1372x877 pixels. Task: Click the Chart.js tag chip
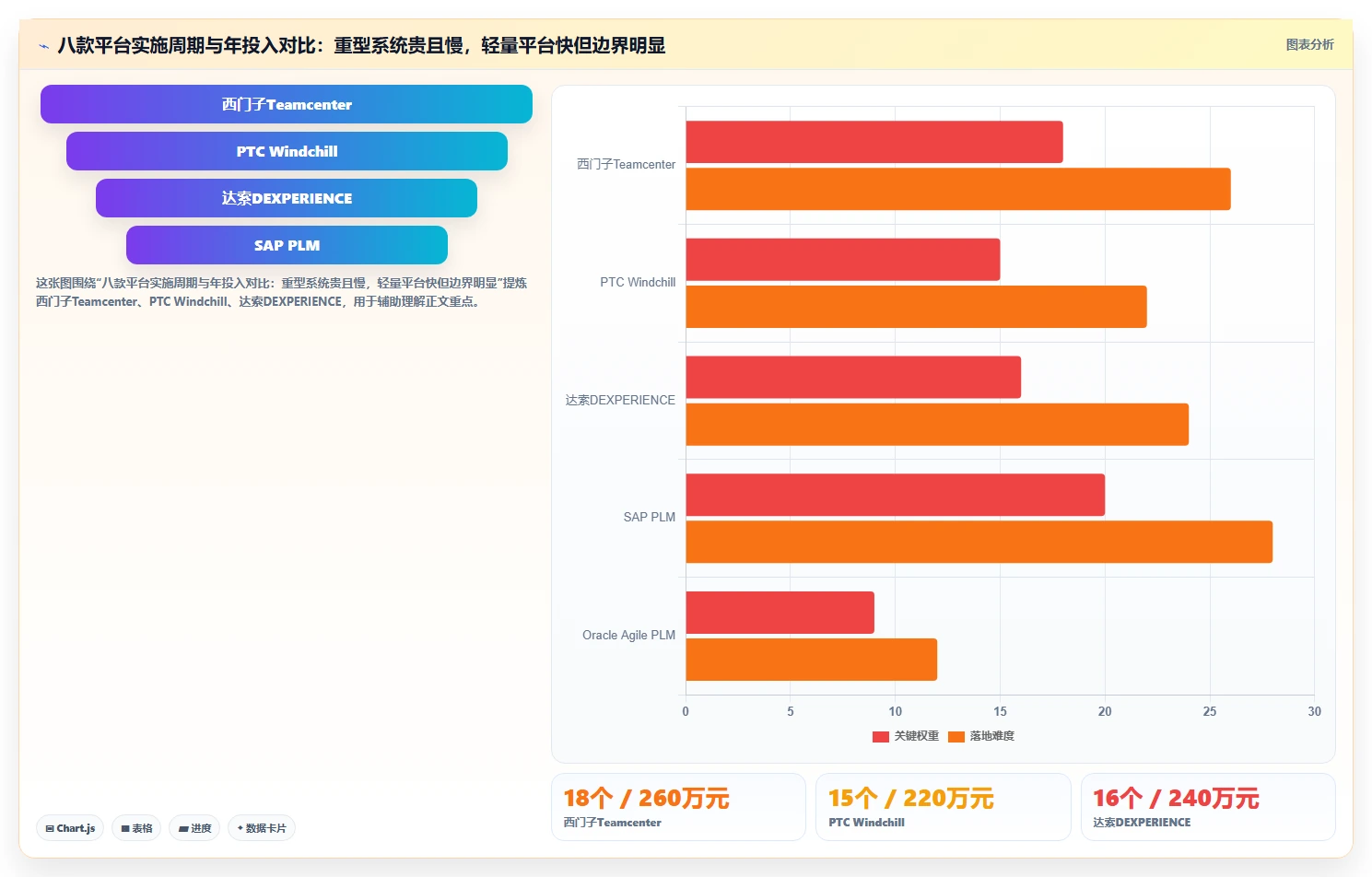coord(70,828)
